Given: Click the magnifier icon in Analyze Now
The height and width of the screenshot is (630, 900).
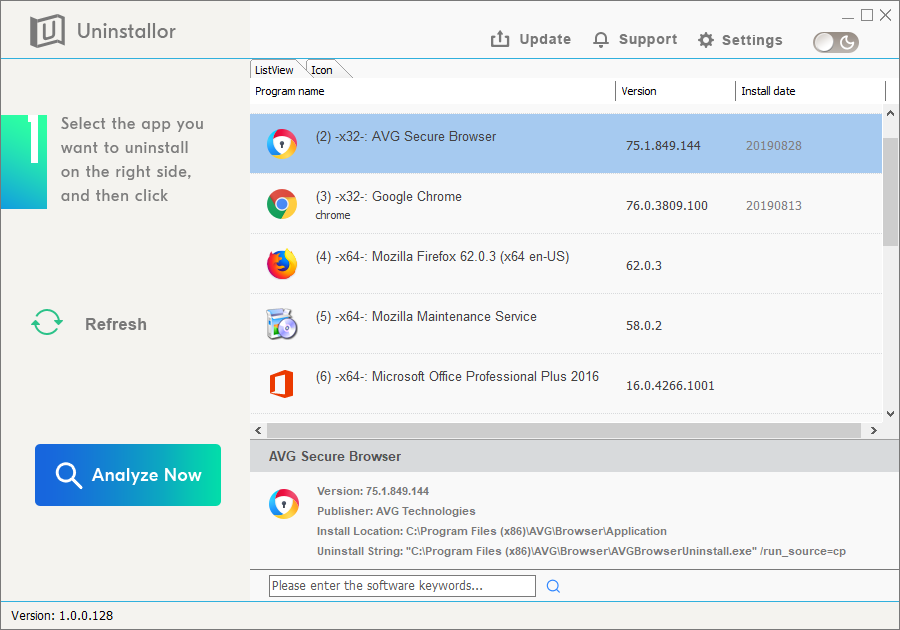Looking at the screenshot, I should [68, 475].
